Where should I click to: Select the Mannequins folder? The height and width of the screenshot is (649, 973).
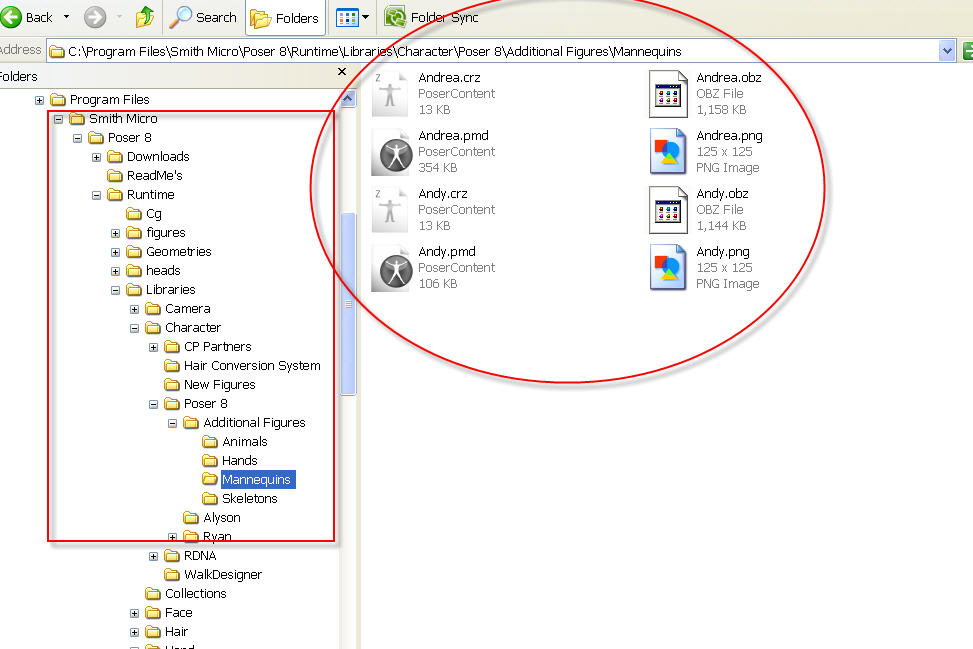click(256, 480)
